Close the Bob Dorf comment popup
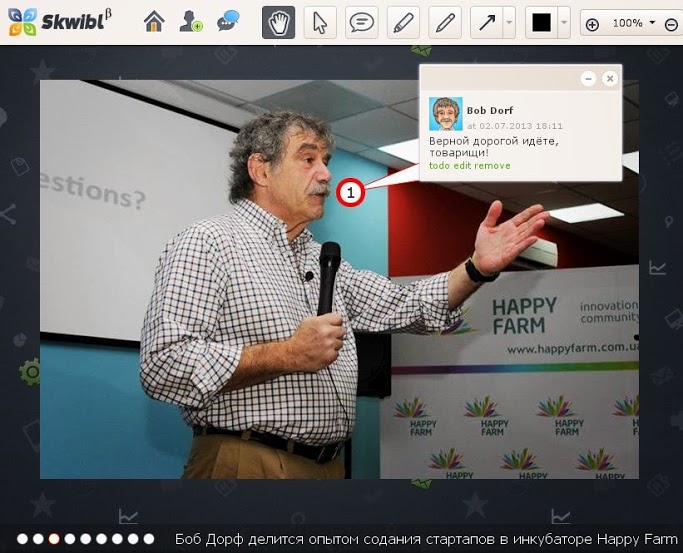Screen dimensions: 683x553 point(610,79)
